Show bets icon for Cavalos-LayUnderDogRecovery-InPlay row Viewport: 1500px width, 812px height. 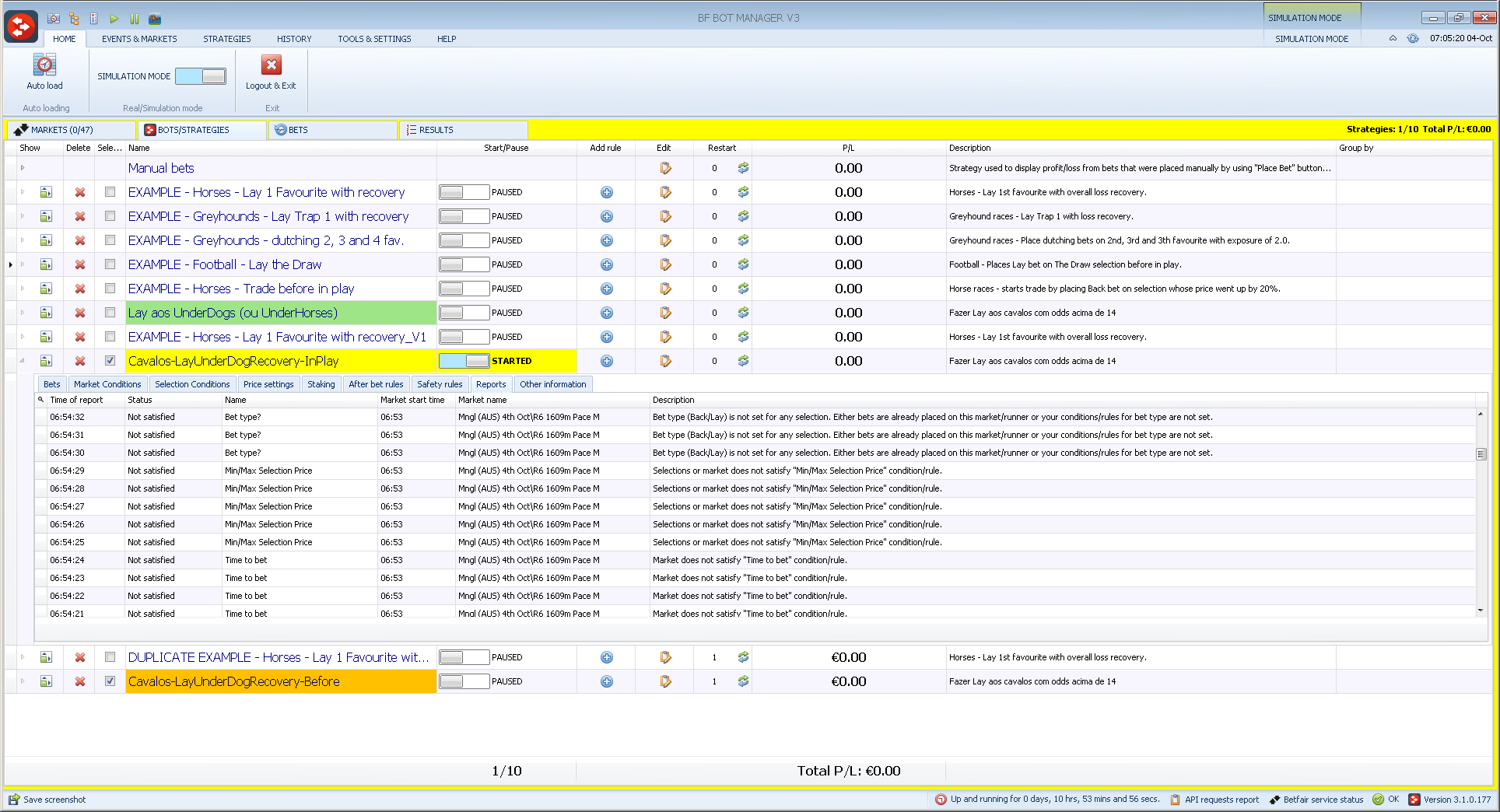(46, 361)
